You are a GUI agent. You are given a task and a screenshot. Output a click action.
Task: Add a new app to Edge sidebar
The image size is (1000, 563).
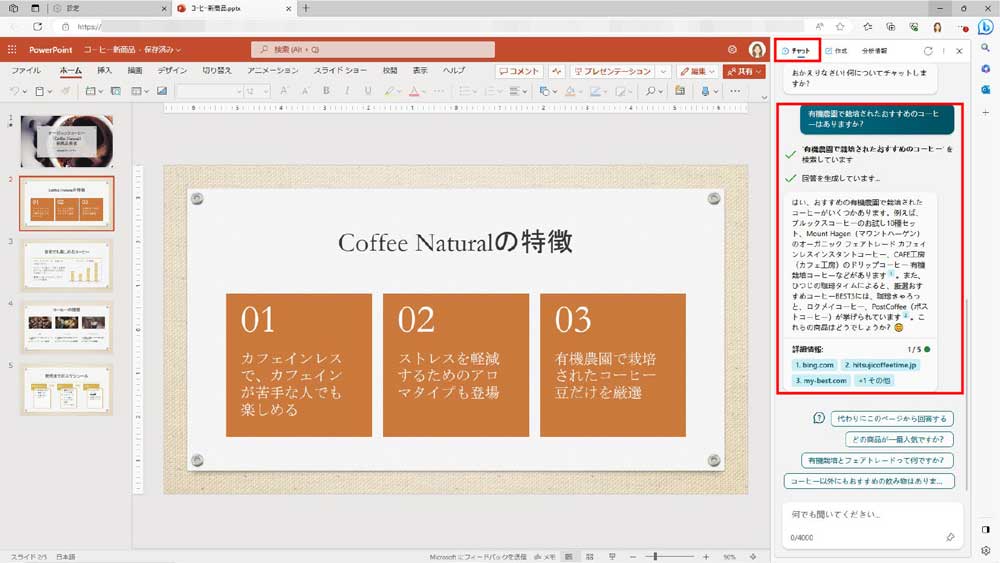985,112
